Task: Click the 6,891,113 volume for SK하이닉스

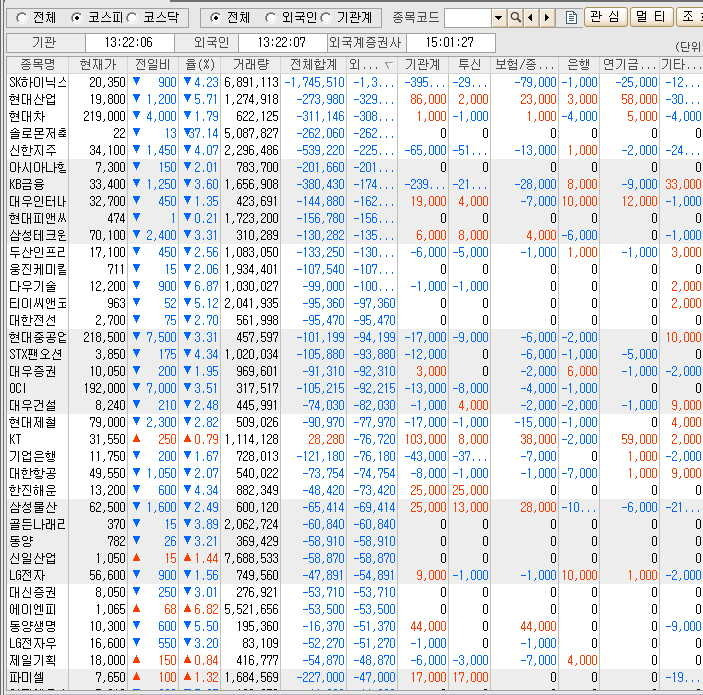Action: [x=251, y=83]
